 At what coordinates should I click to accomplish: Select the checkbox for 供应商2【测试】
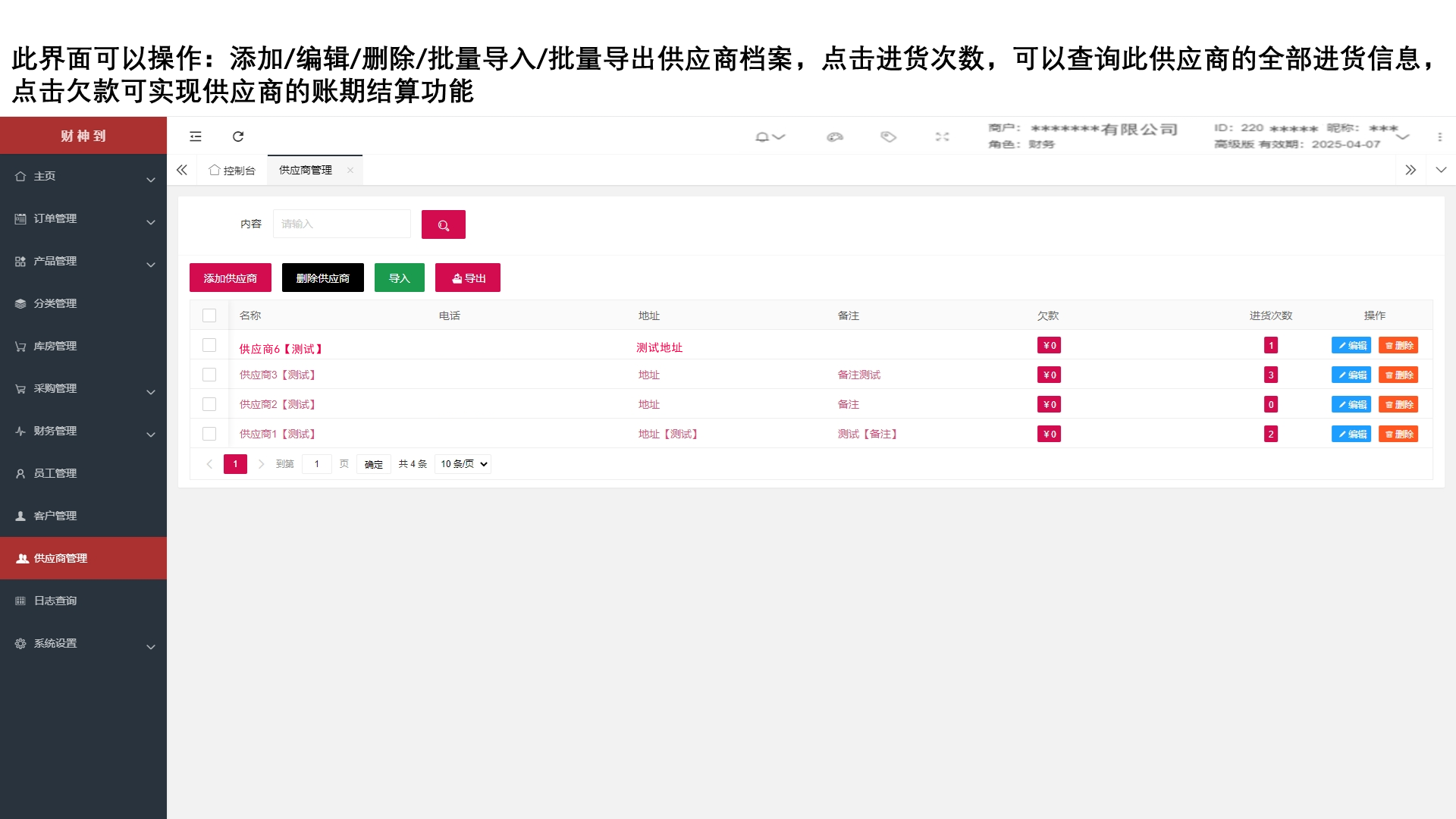(x=209, y=404)
